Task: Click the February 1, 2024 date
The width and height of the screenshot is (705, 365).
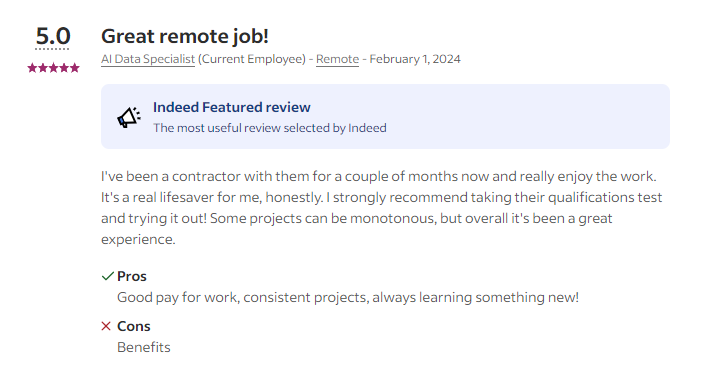Action: click(x=415, y=59)
